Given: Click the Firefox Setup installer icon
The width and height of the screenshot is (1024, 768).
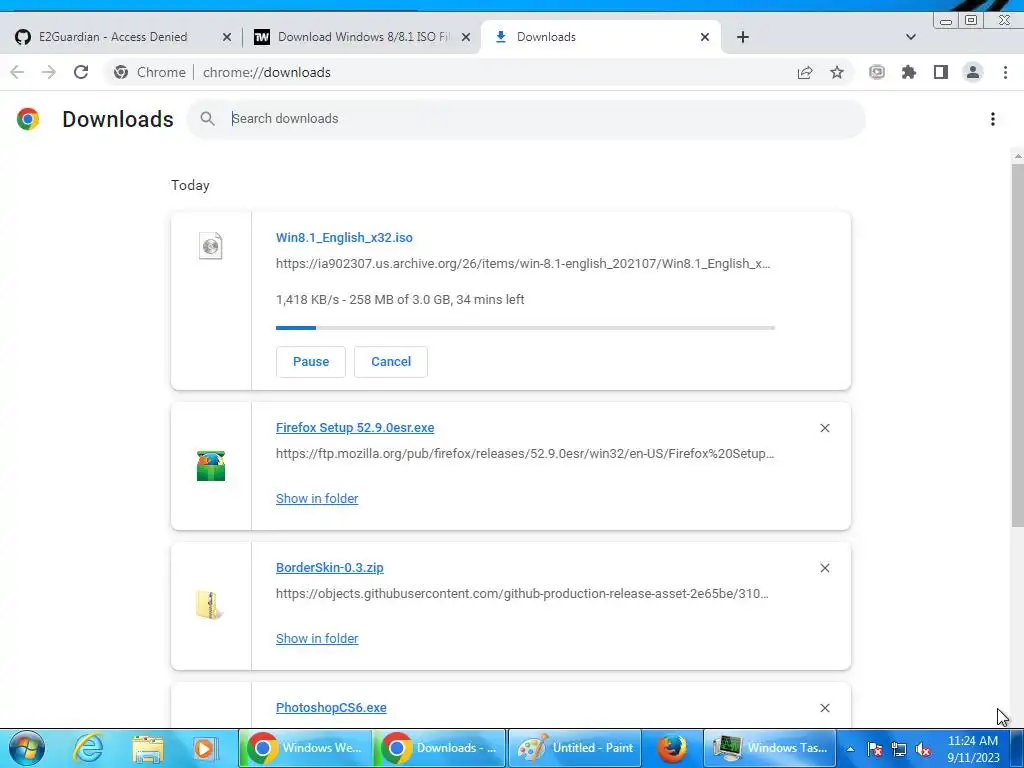Looking at the screenshot, I should (x=210, y=466).
